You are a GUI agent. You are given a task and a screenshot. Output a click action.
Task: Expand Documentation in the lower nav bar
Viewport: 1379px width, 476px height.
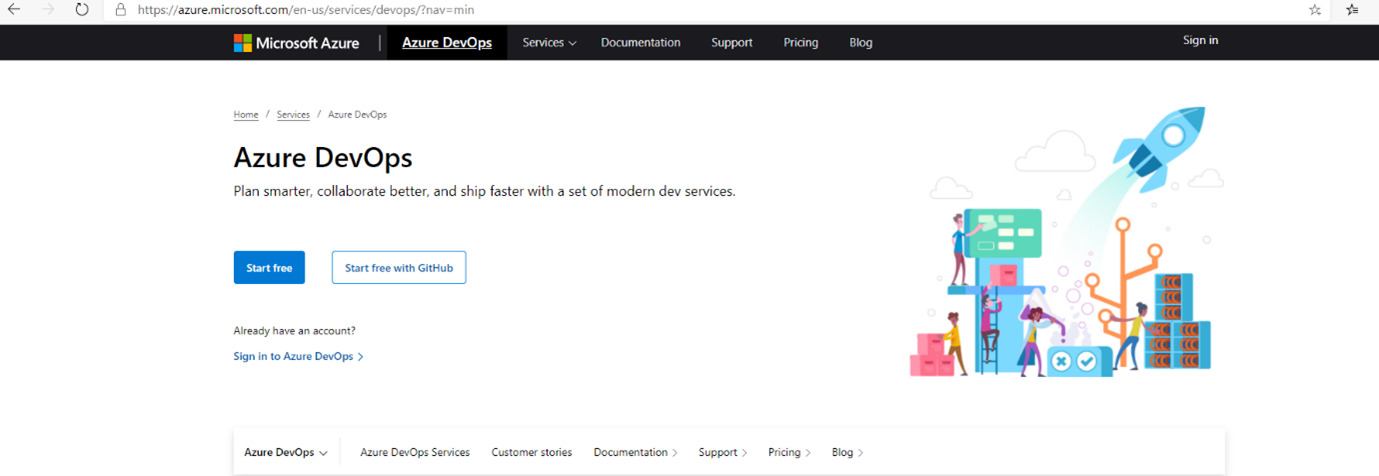pos(635,453)
